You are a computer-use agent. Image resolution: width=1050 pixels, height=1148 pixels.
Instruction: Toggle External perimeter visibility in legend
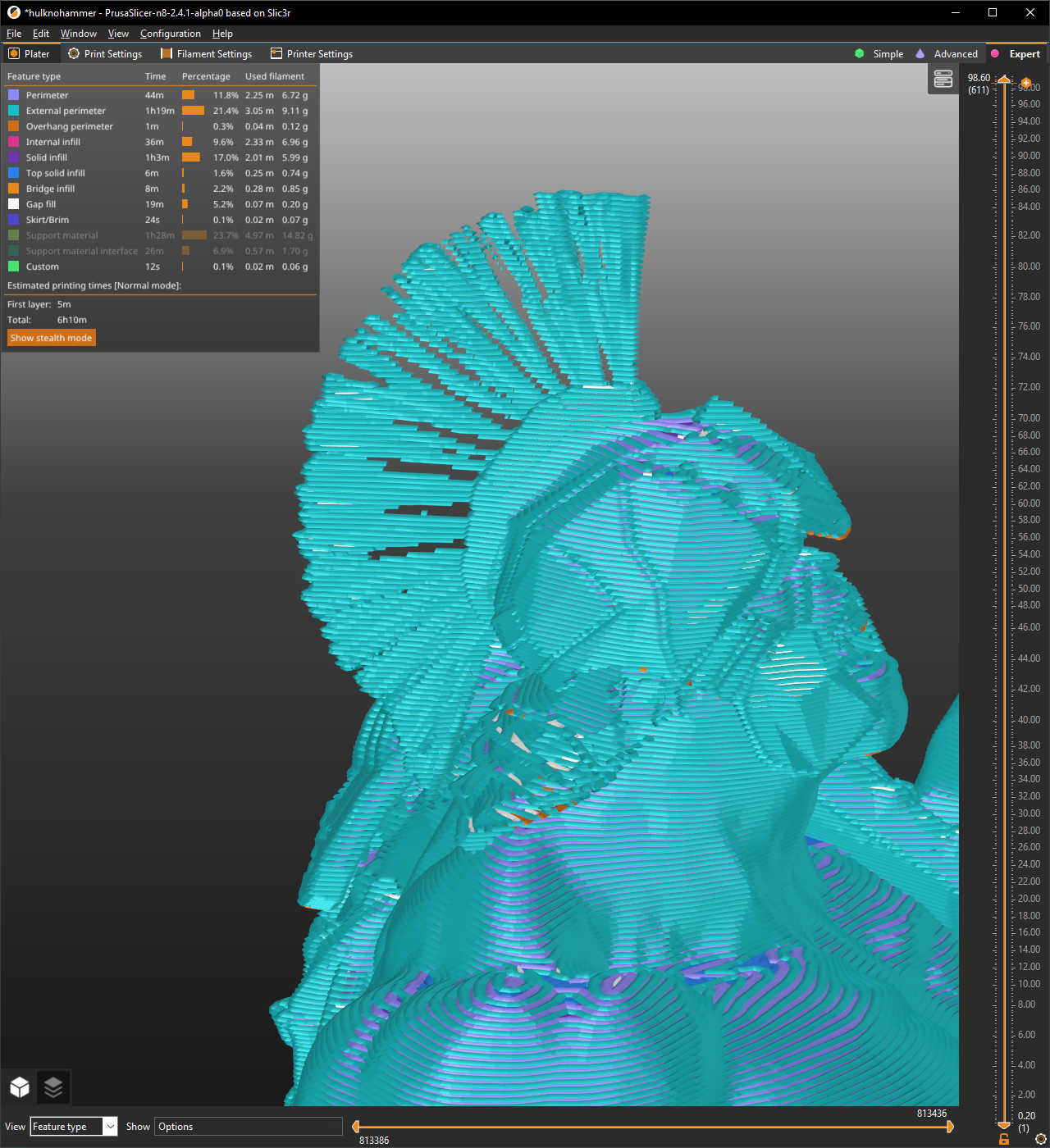[x=160, y=111]
